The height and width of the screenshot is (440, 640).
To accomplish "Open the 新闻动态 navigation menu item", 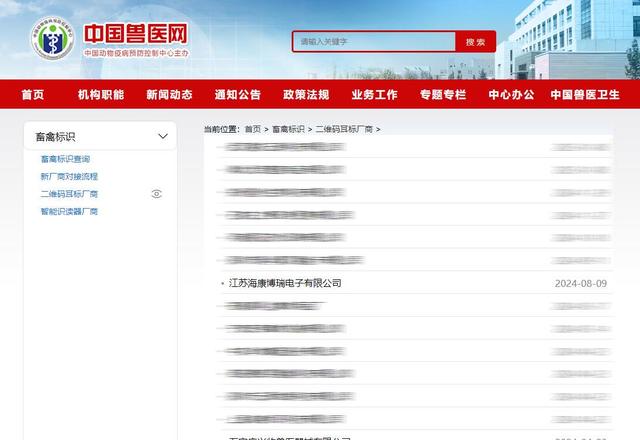I will (x=169, y=95).
